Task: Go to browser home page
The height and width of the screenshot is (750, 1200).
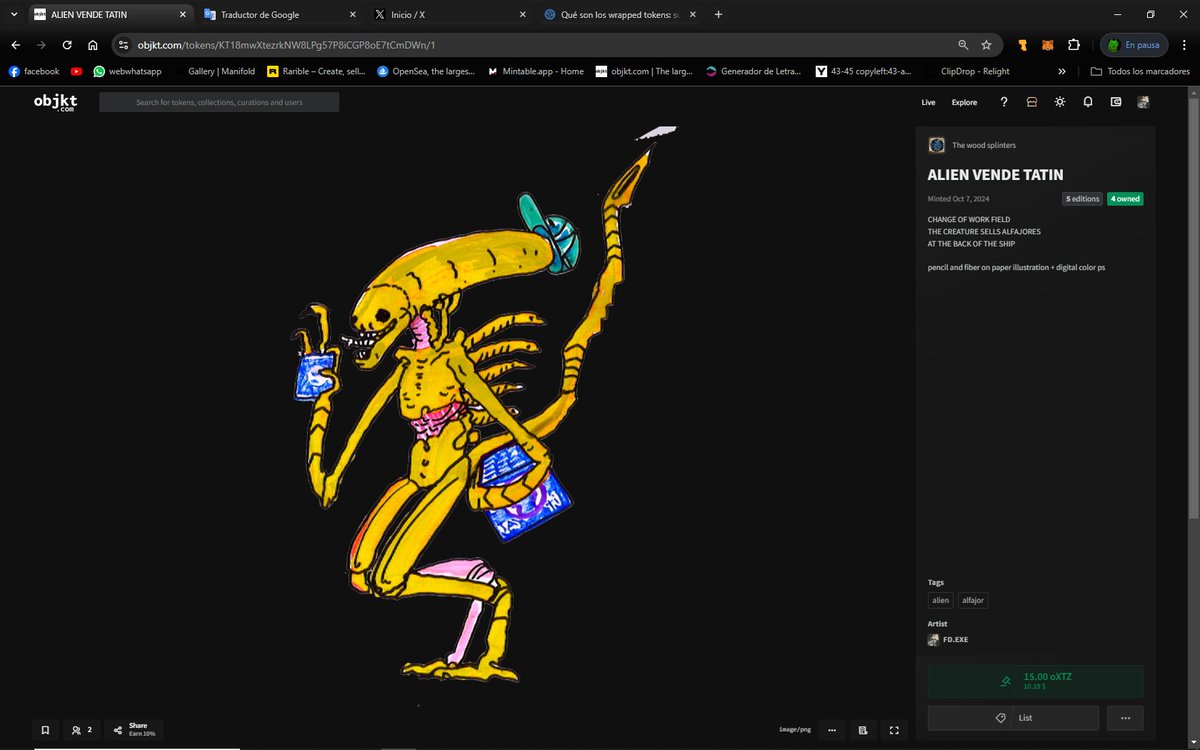Action: click(x=92, y=45)
